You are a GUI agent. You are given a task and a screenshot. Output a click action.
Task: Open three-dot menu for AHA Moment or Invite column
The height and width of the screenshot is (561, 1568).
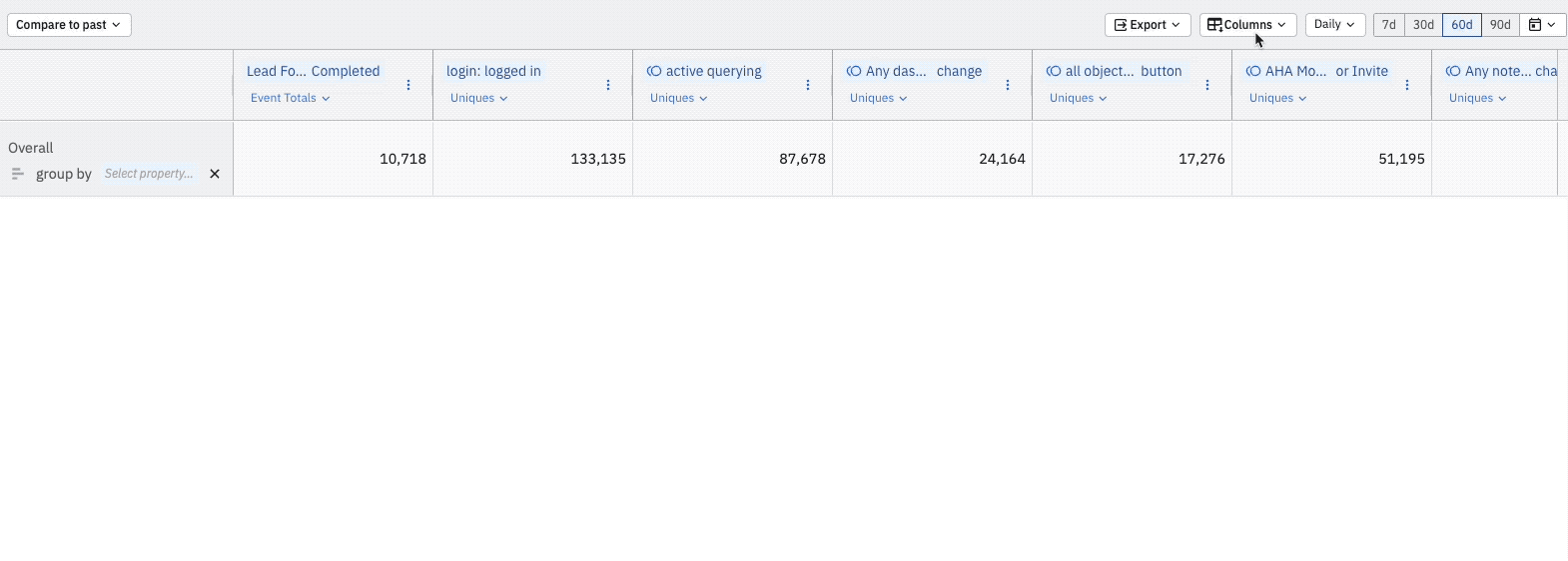tap(1407, 85)
